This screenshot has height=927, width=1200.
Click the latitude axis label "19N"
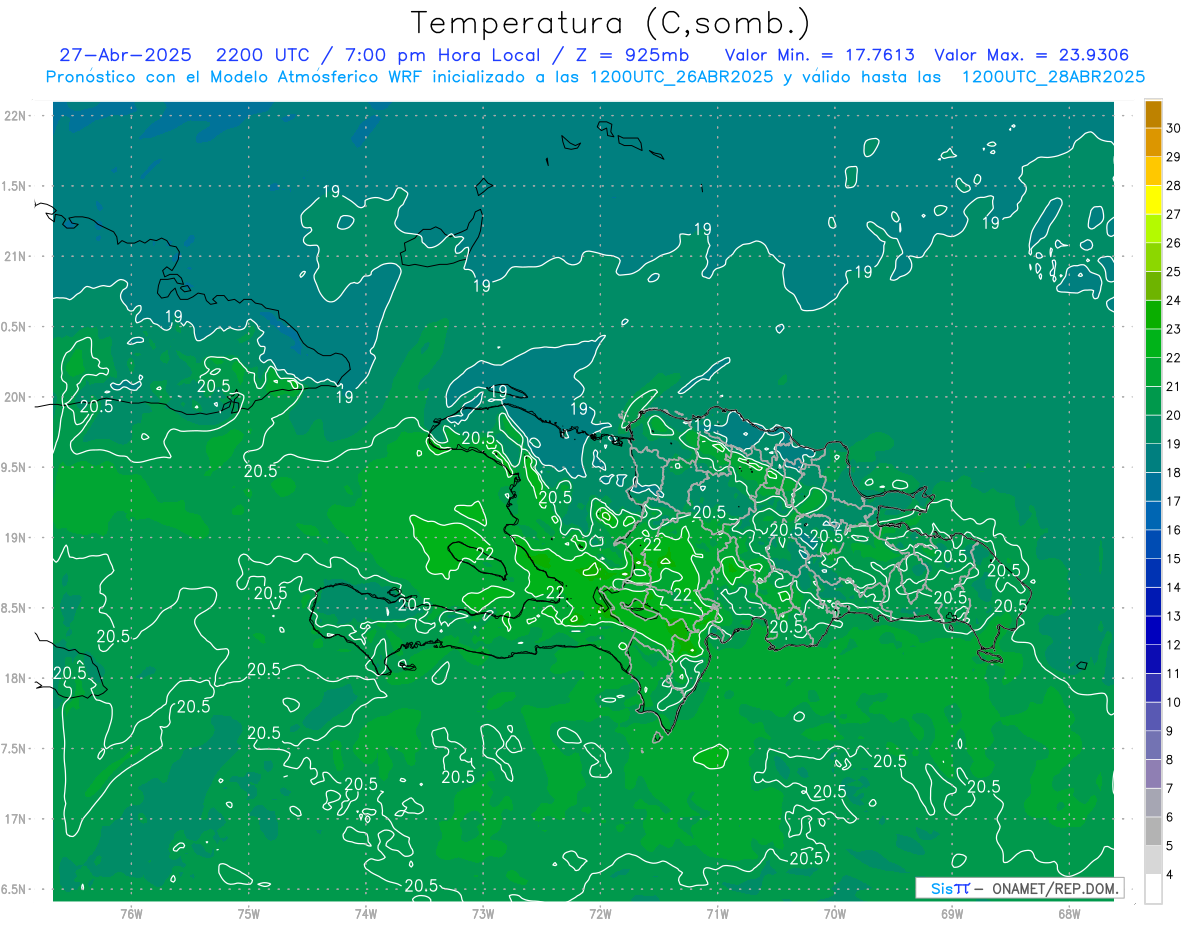[17, 538]
